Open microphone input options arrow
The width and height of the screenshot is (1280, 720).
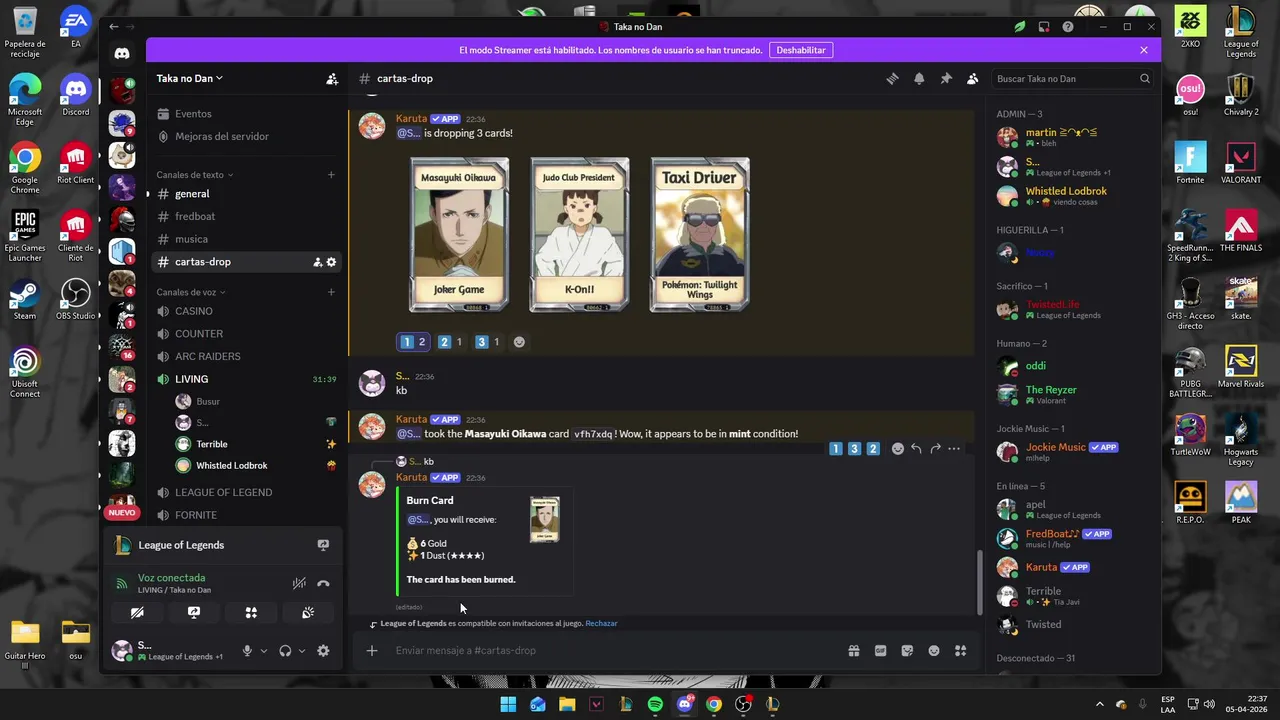[263, 651]
